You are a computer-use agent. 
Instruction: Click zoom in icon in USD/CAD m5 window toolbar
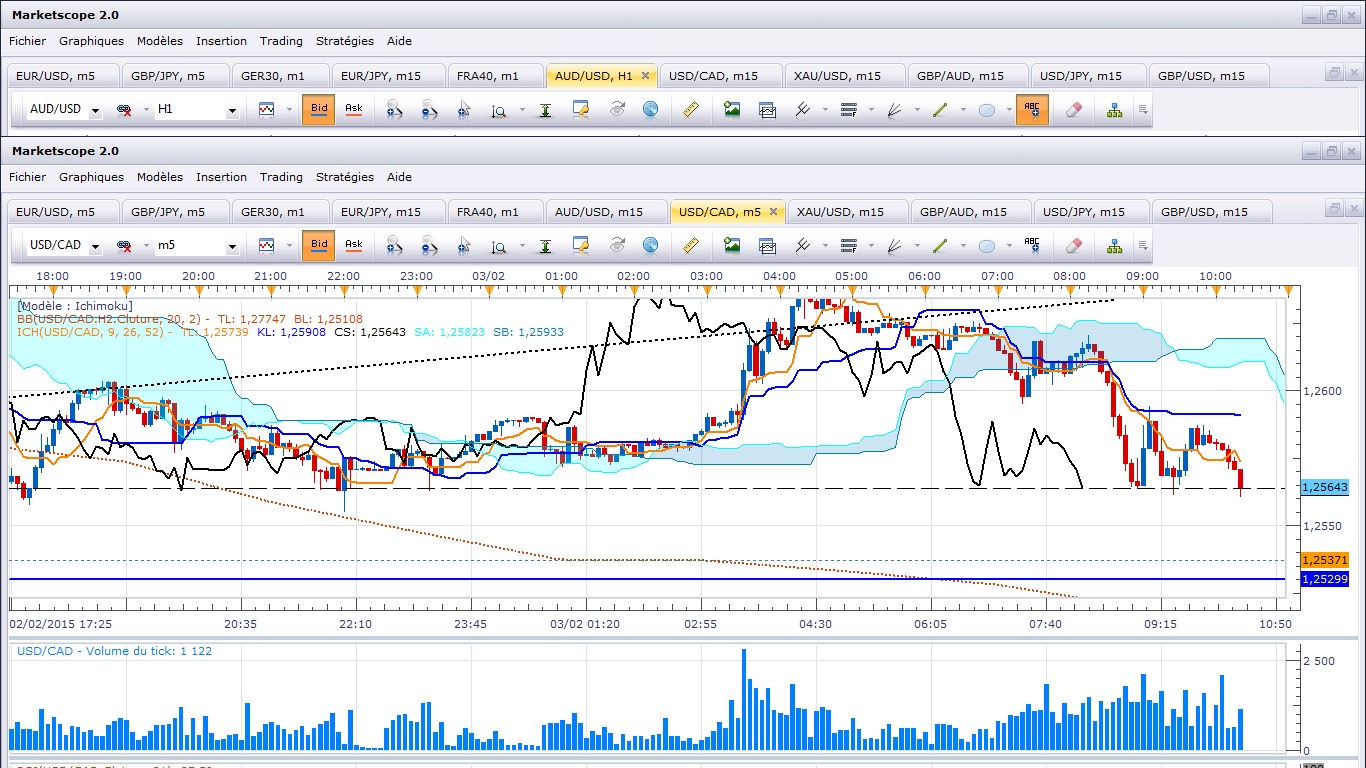tap(395, 245)
